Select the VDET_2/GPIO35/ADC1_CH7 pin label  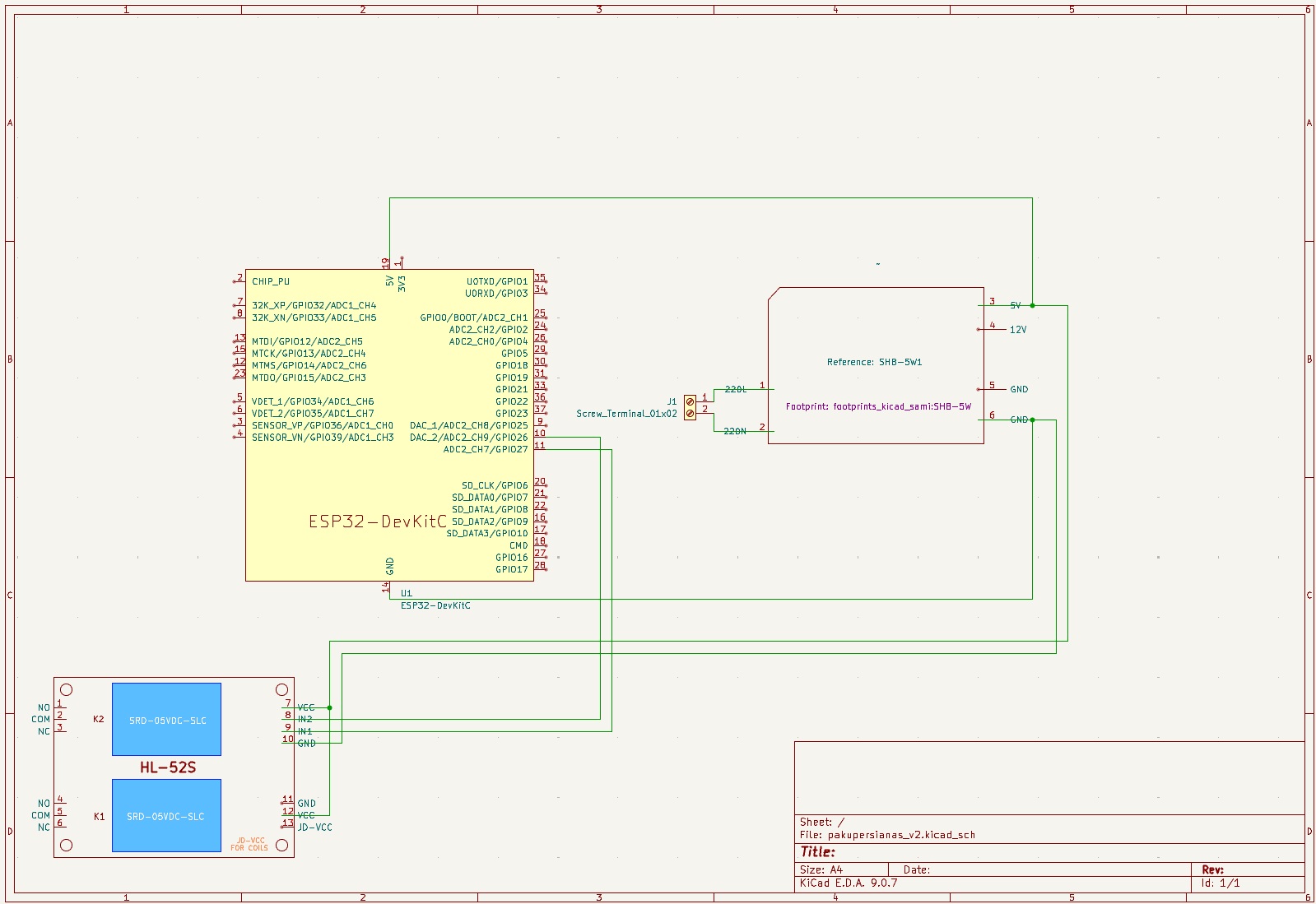coord(313,414)
